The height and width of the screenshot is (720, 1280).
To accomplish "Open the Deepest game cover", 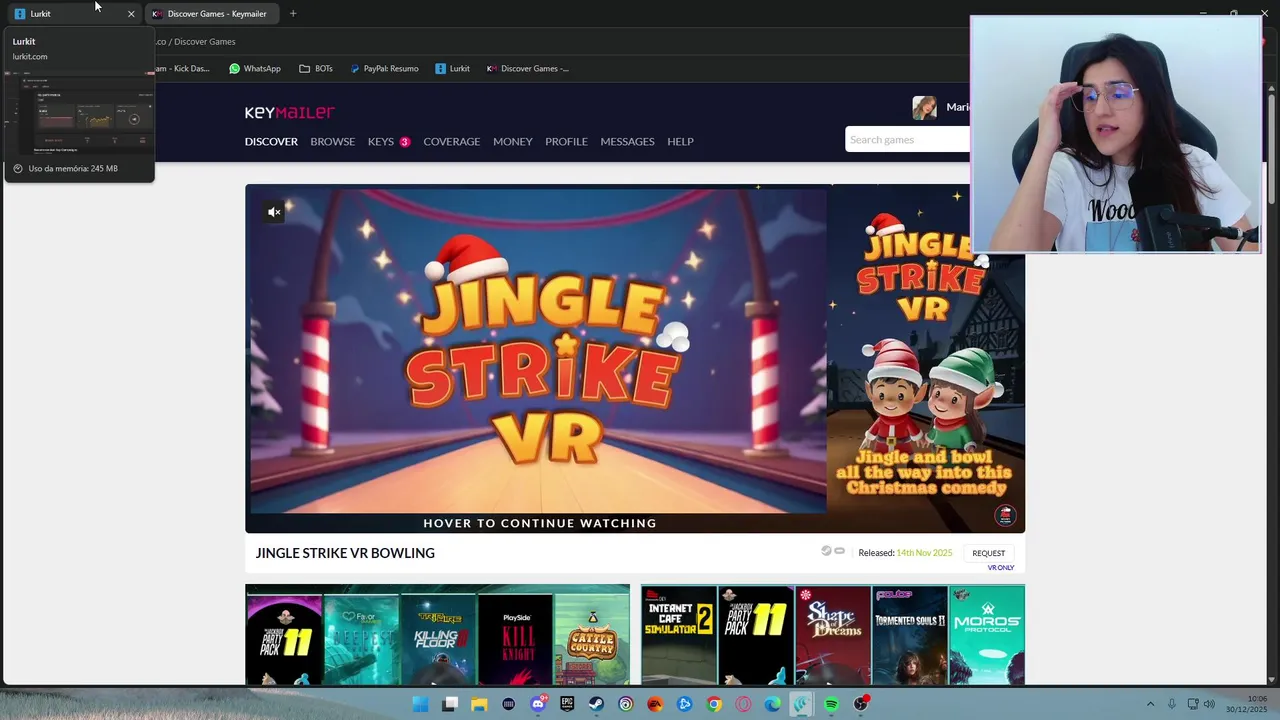I will (361, 640).
